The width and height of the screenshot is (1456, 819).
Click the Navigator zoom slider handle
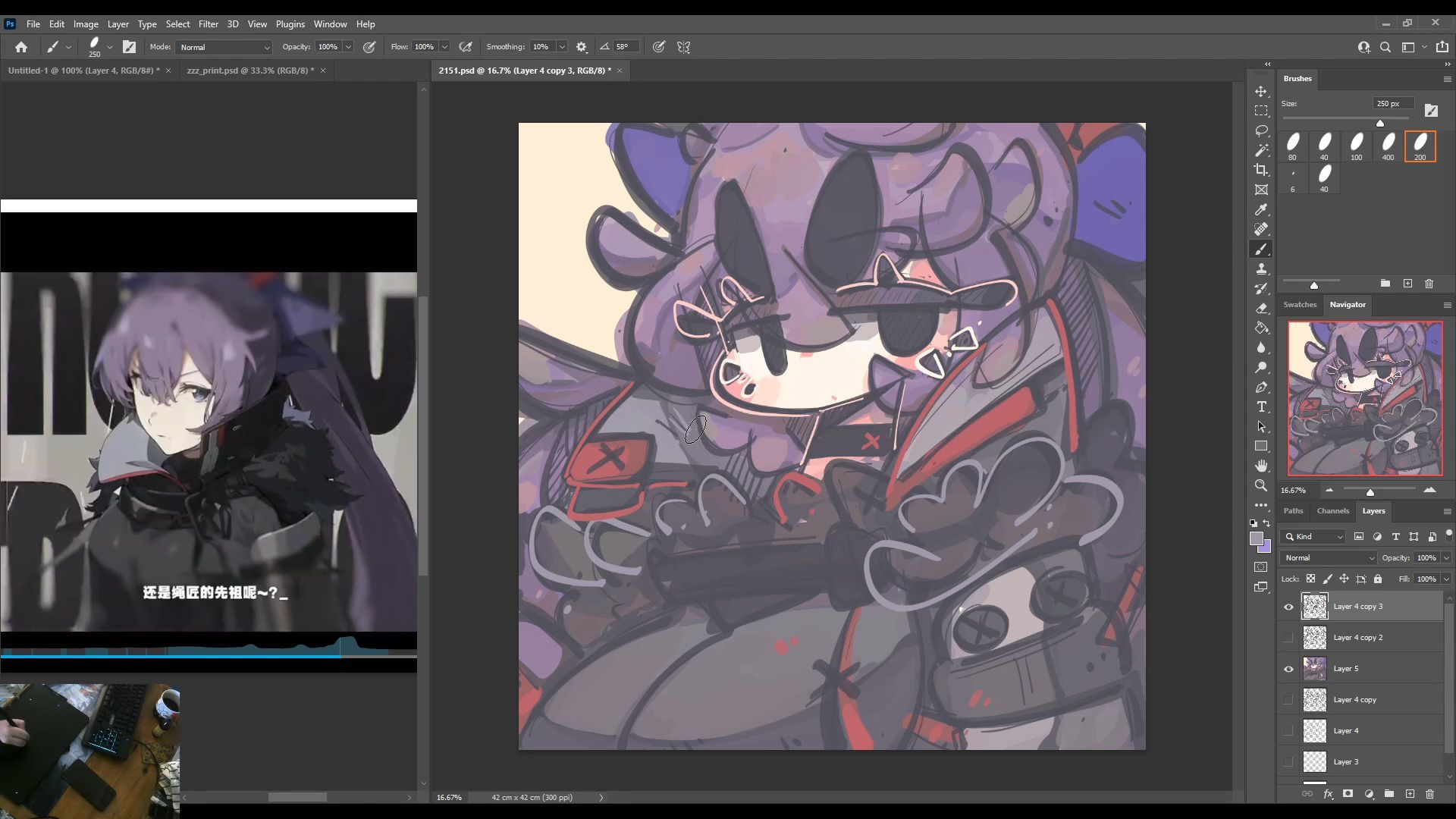pos(1370,492)
